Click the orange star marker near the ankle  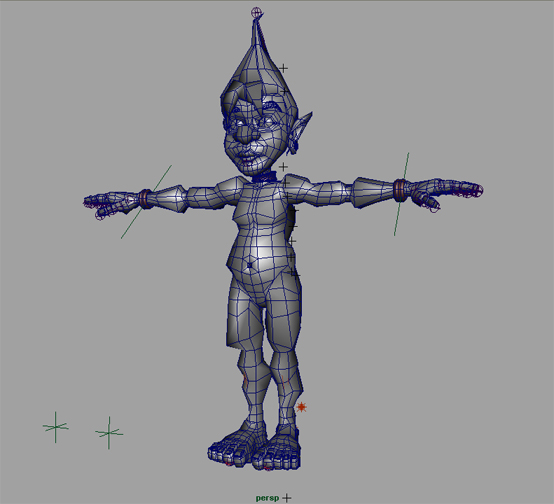click(x=301, y=407)
